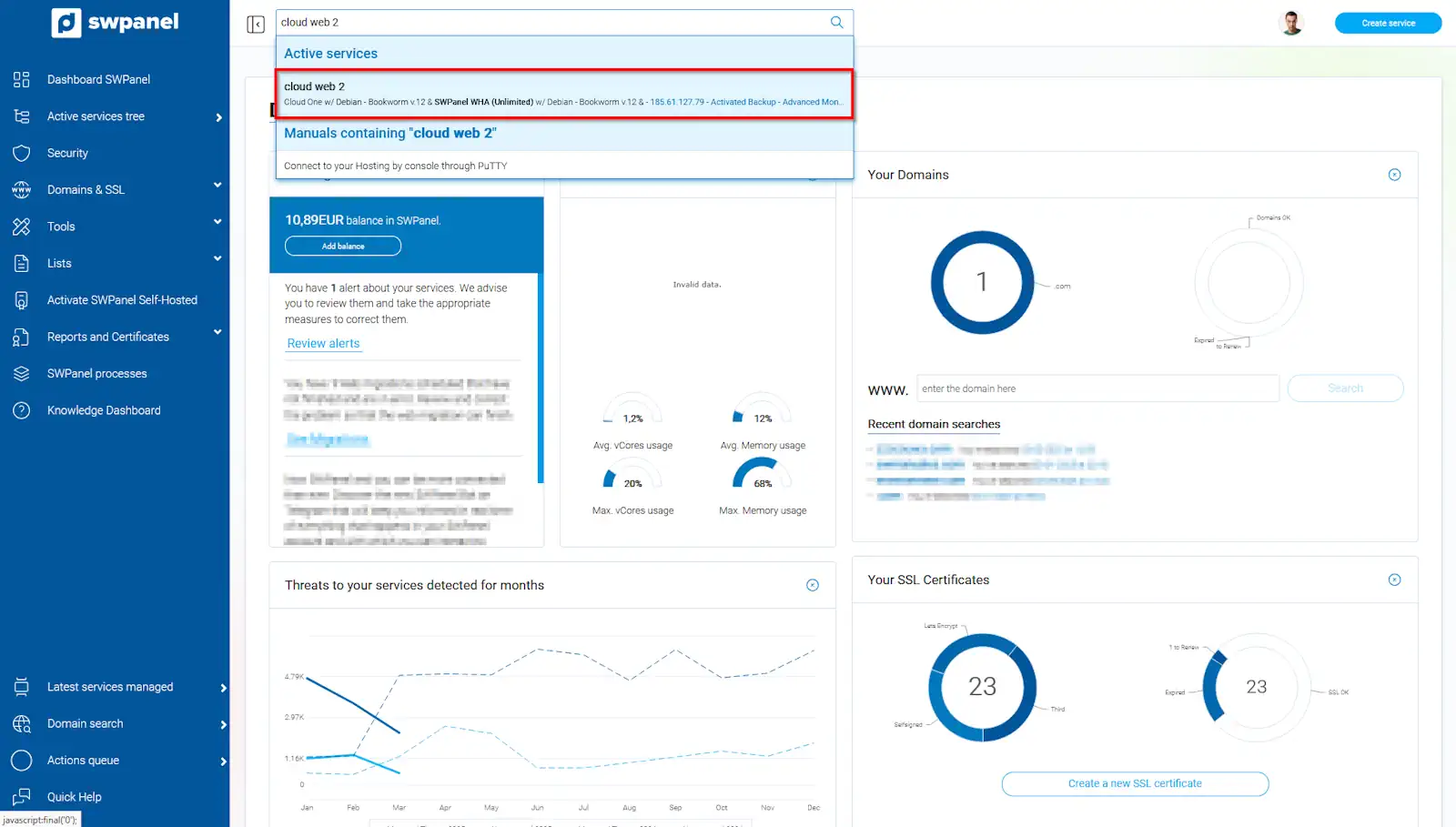Screen dimensions: 1456x827
Task: Click the Latest services managed icon
Action: 22,687
